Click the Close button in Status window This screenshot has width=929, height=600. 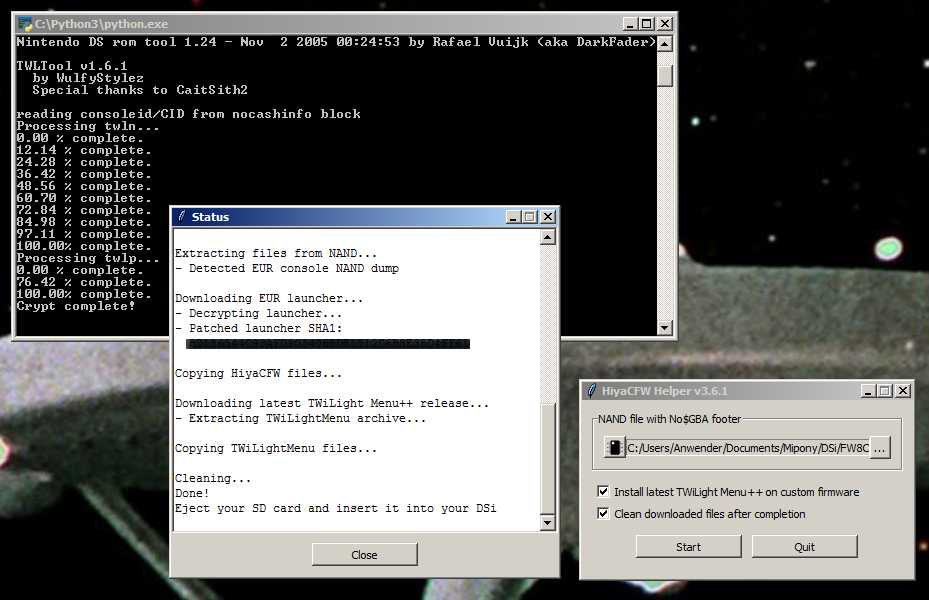pyautogui.click(x=364, y=555)
